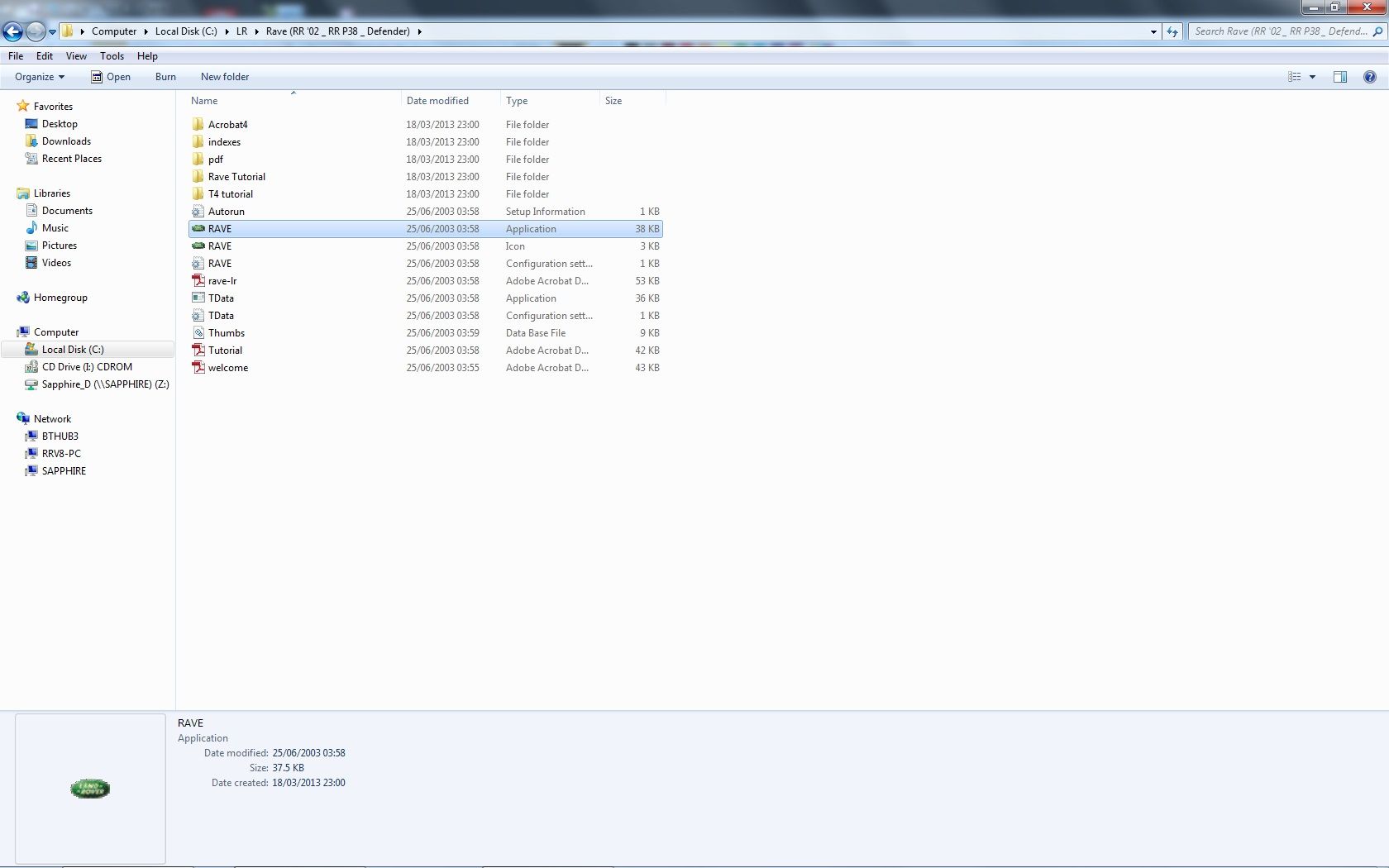Open the view options dropdown arrow
Image resolution: width=1389 pixels, height=868 pixels.
point(1312,77)
